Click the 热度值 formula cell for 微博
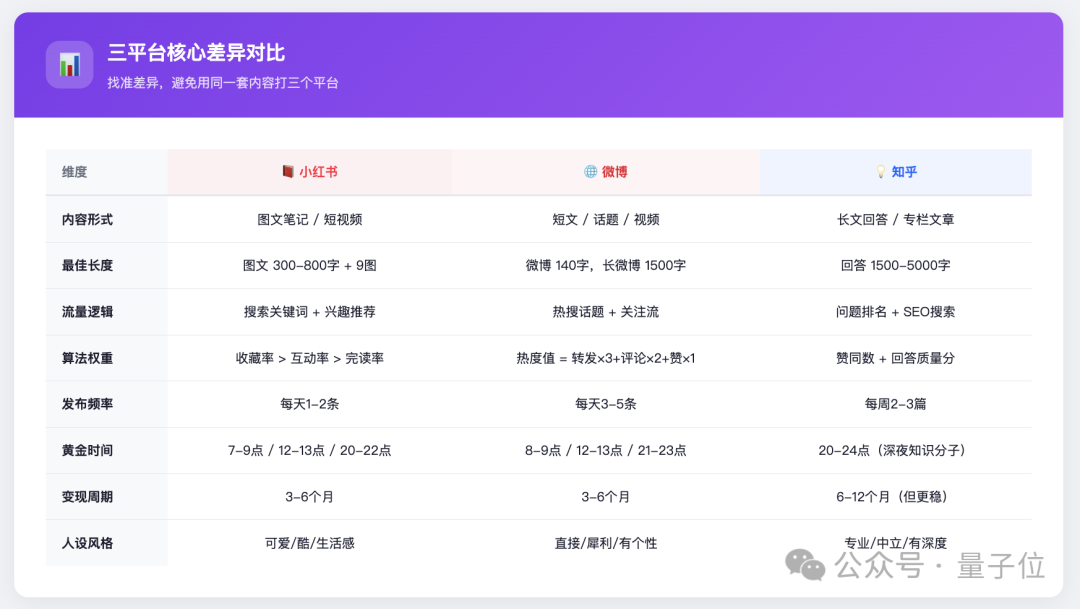The width and height of the screenshot is (1080, 609). 606,357
